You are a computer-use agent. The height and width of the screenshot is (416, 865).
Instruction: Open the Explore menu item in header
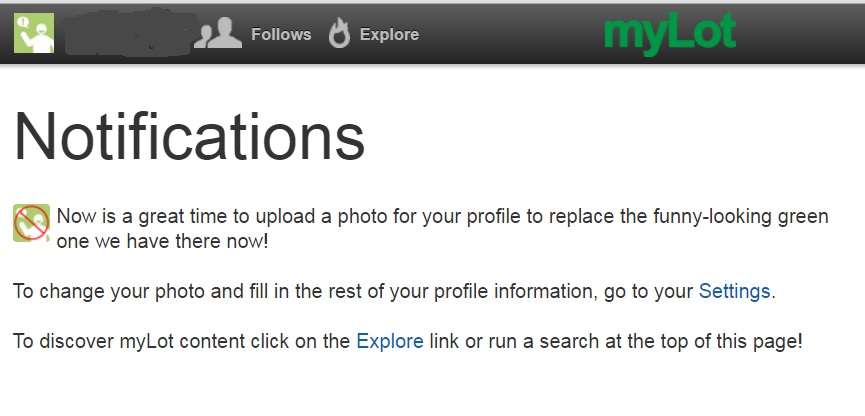pos(389,34)
